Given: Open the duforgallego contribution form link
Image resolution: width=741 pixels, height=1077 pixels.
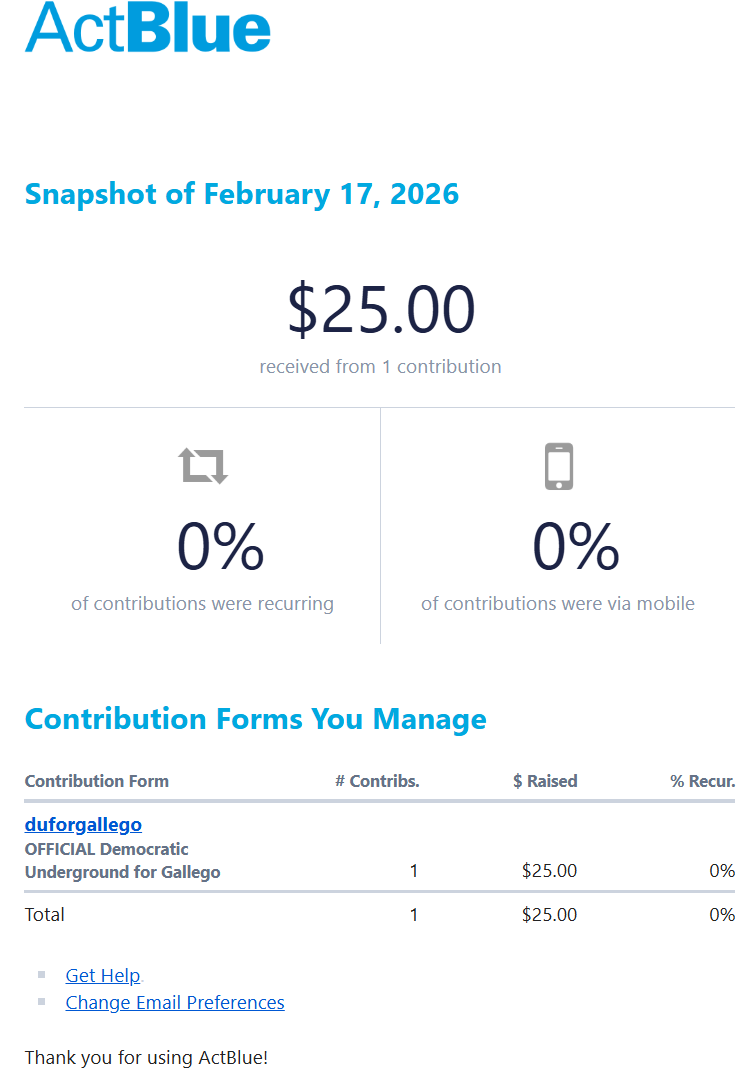Looking at the screenshot, I should click(83, 825).
